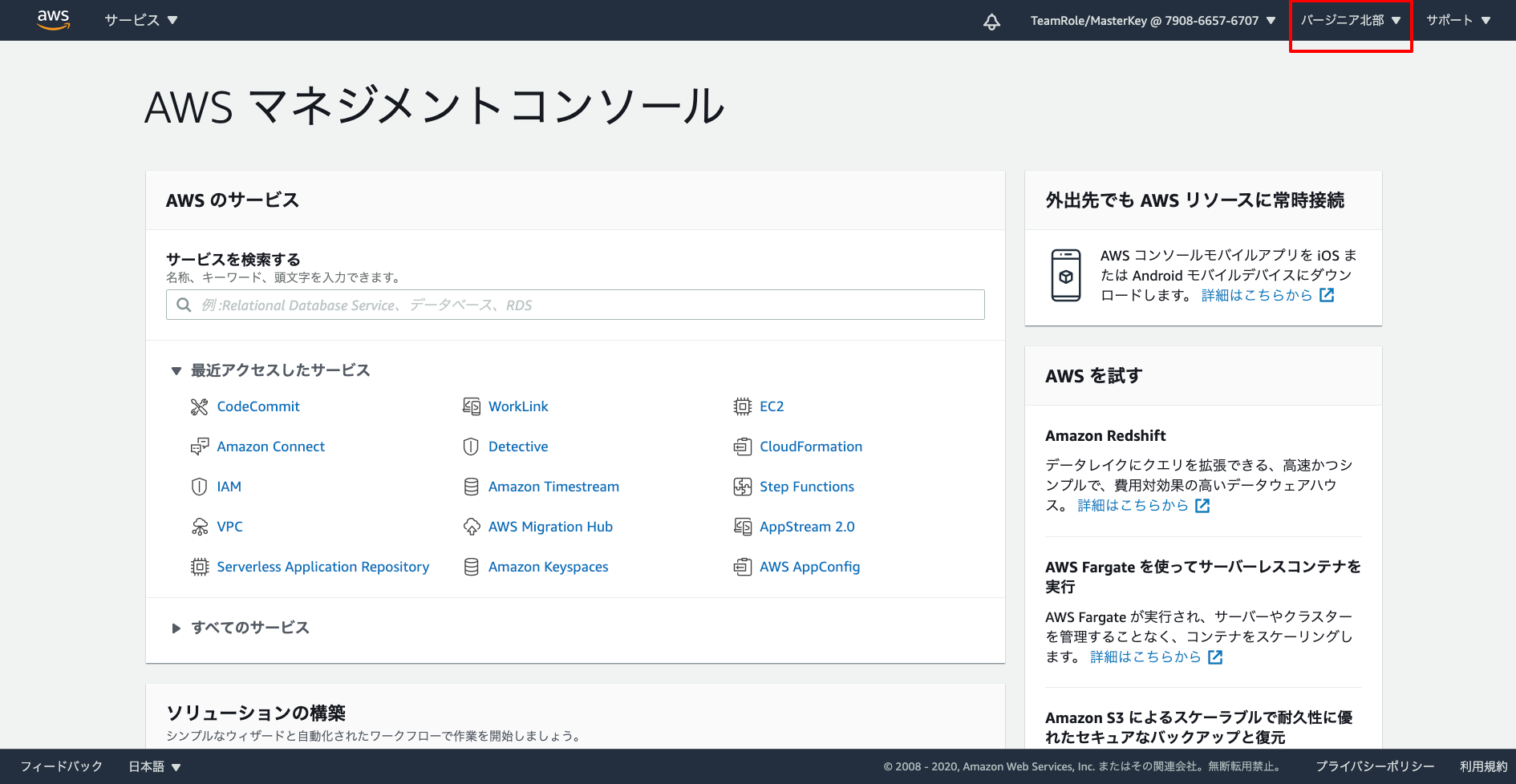Image resolution: width=1516 pixels, height=784 pixels.
Task: Click the search magnifier icon
Action: coord(184,305)
